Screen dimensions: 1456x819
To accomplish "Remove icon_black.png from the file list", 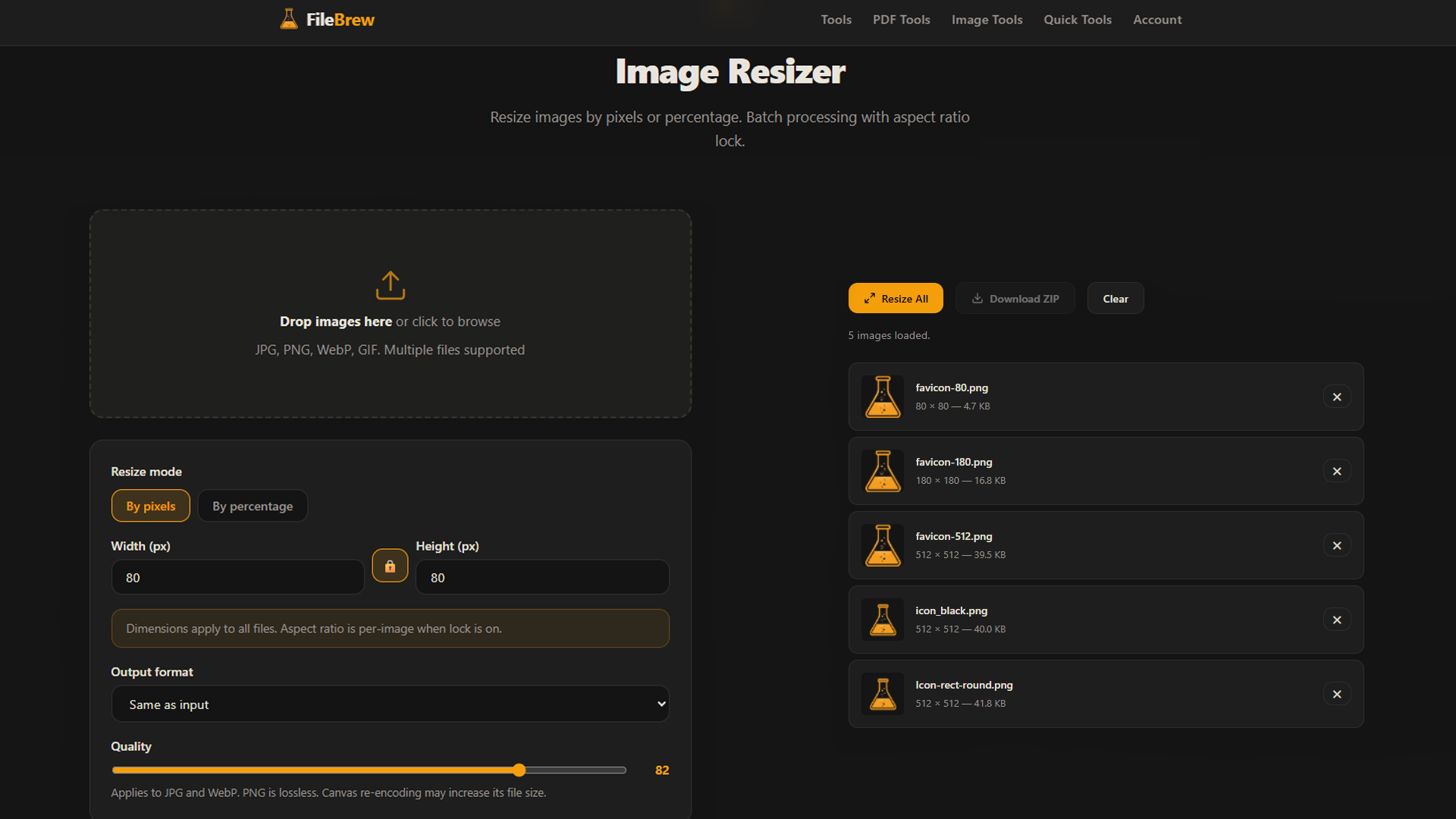I will pos(1337,620).
